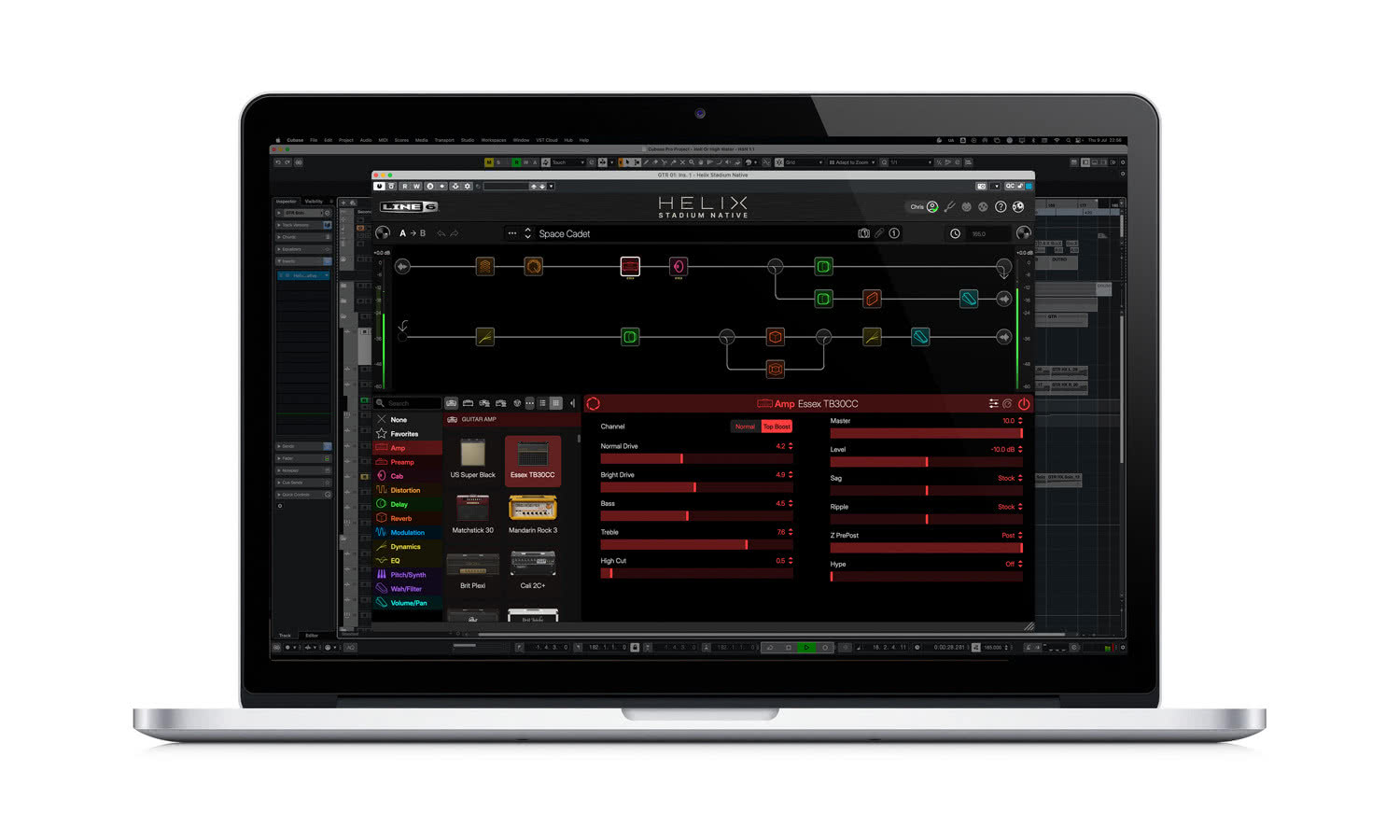
Task: Switch model browser to list view
Action: pyautogui.click(x=542, y=403)
